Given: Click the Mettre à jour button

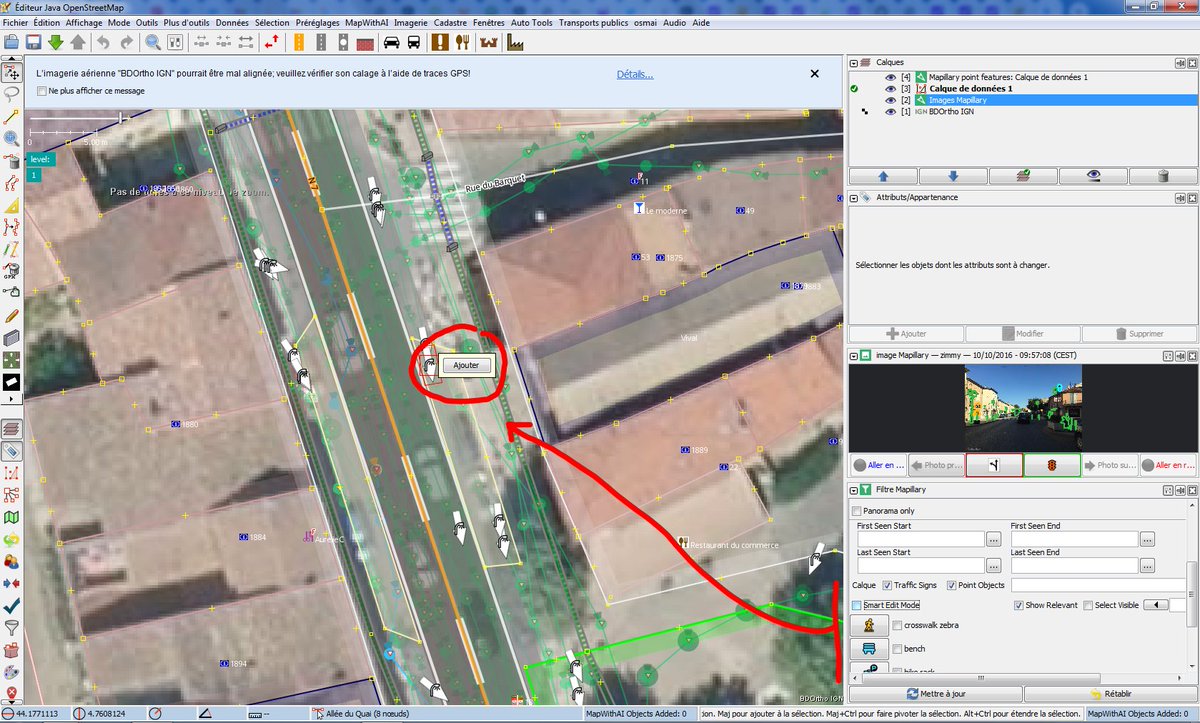Looking at the screenshot, I should pyautogui.click(x=935, y=694).
